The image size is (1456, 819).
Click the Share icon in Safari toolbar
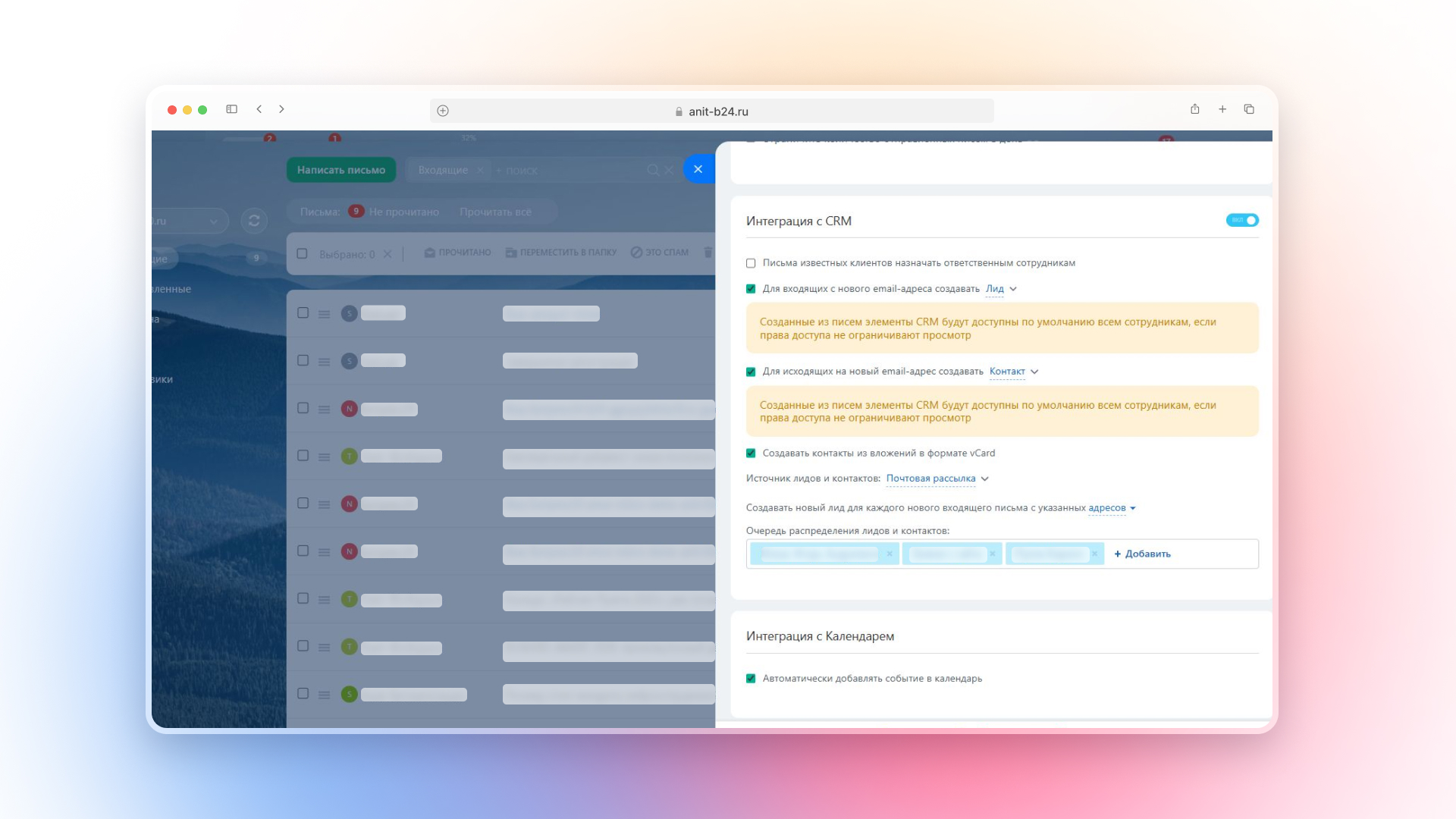1194,109
